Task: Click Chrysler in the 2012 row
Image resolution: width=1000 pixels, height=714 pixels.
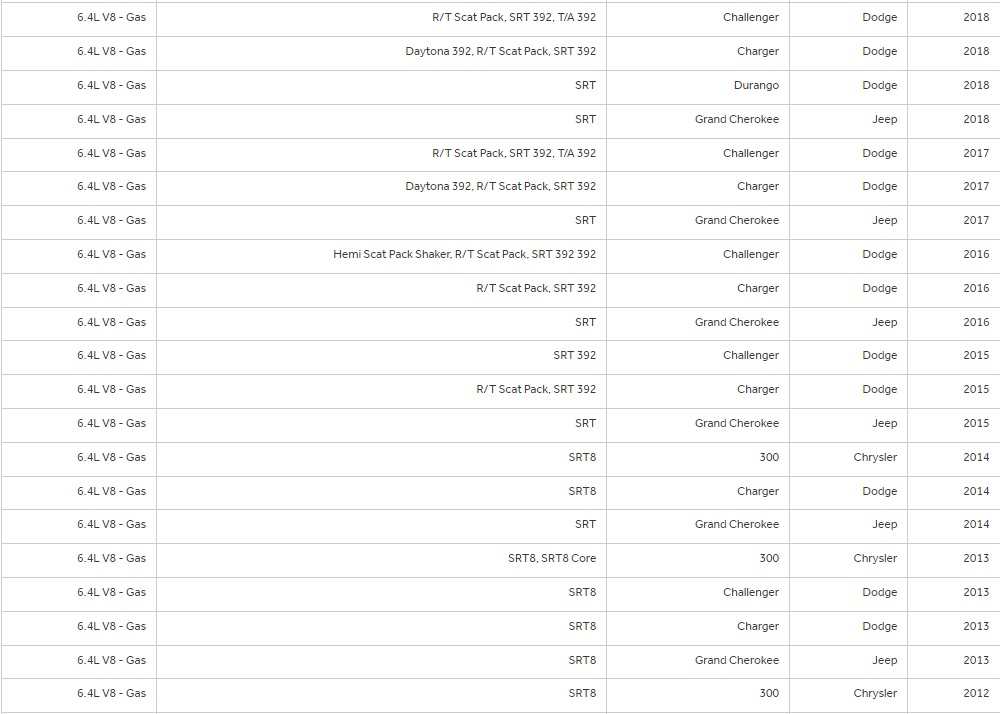Action: 875,693
